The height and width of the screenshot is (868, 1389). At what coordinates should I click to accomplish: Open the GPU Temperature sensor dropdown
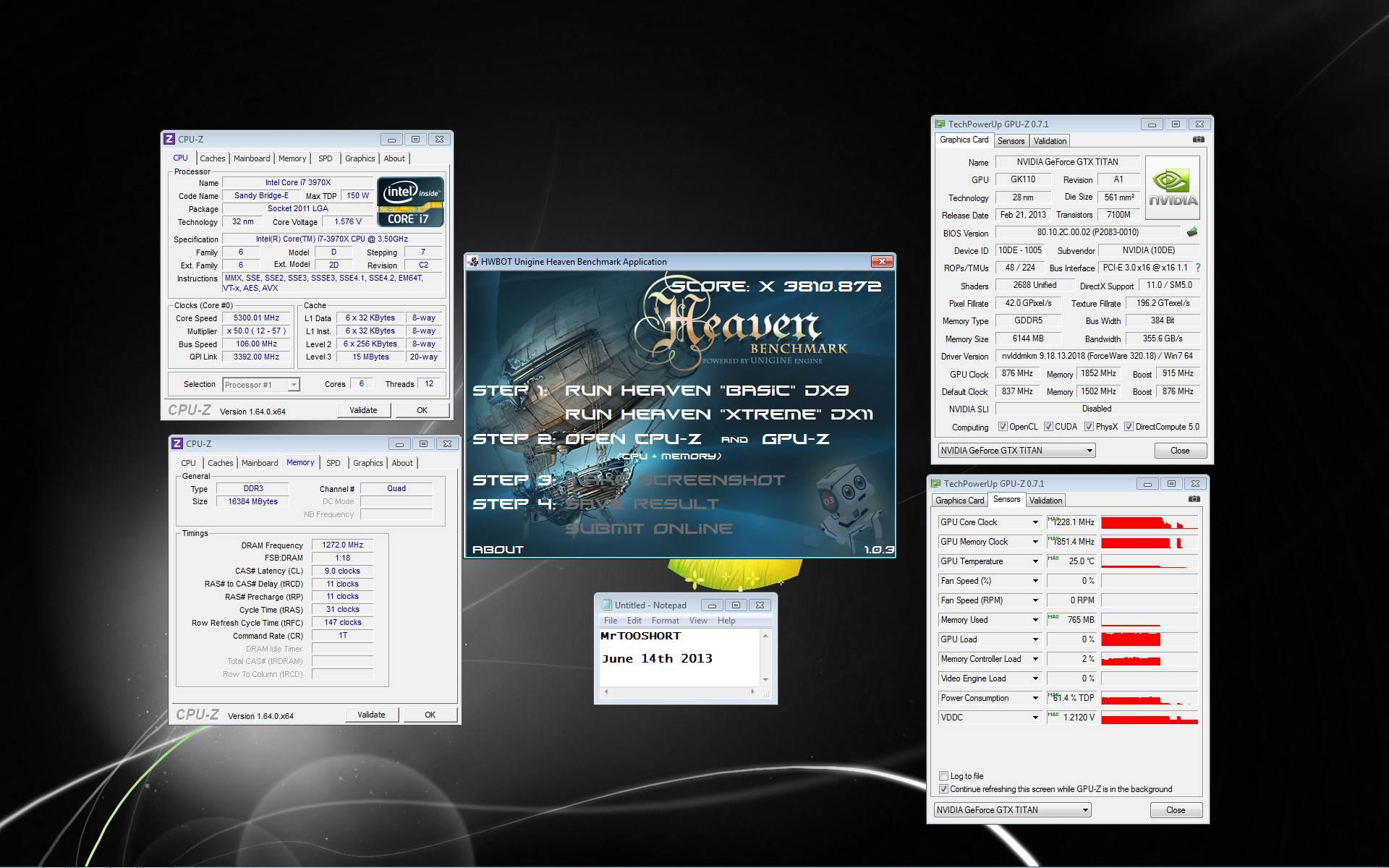pyautogui.click(x=1035, y=561)
